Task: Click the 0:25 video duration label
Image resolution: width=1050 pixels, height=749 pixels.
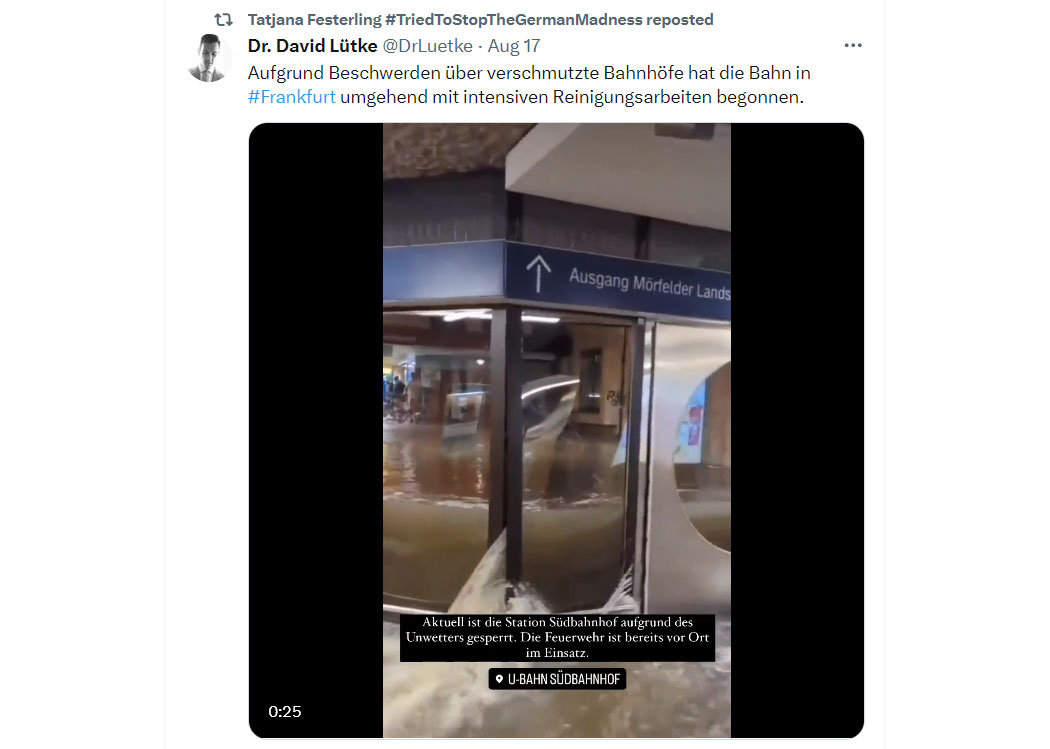Action: point(285,712)
